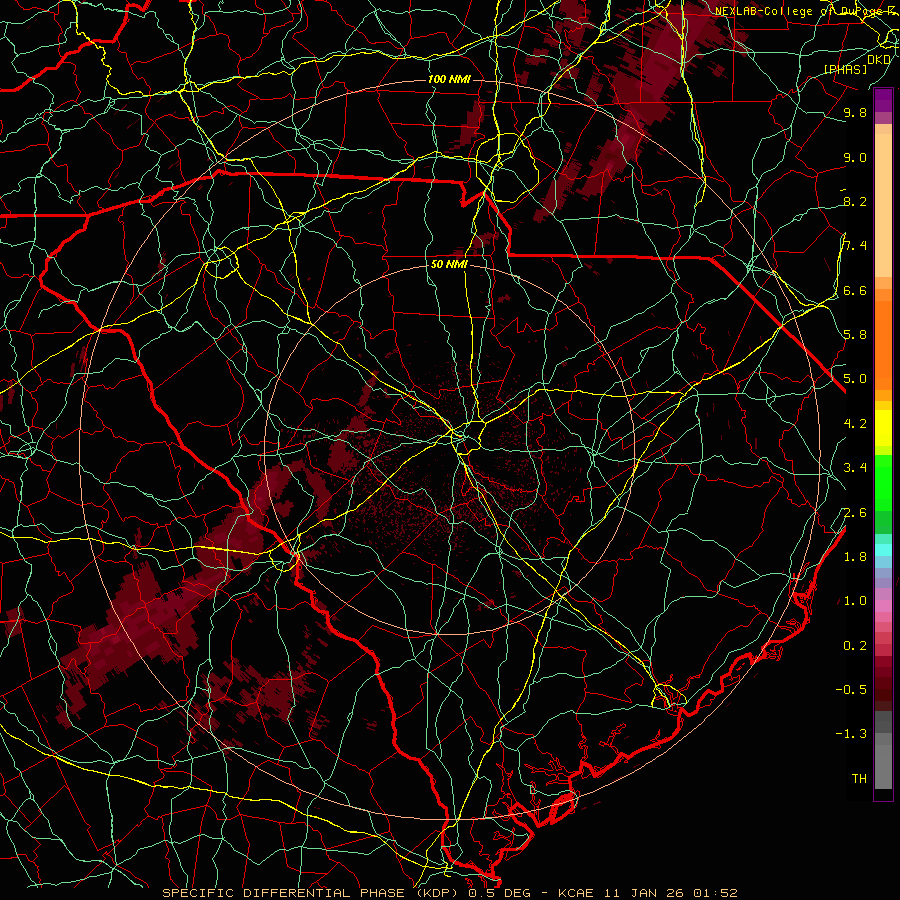Click the "11 JAN 26" date text
The width and height of the screenshot is (900, 900).
642,893
